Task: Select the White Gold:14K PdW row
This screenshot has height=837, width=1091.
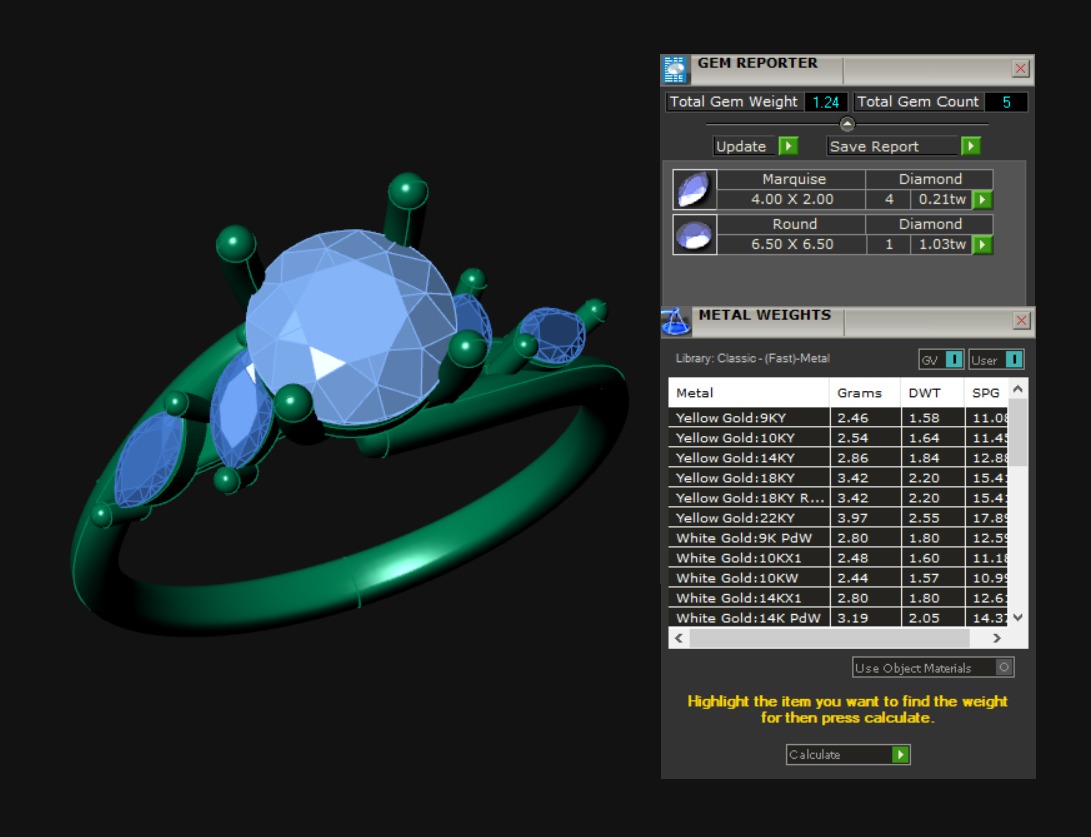Action: (838, 618)
